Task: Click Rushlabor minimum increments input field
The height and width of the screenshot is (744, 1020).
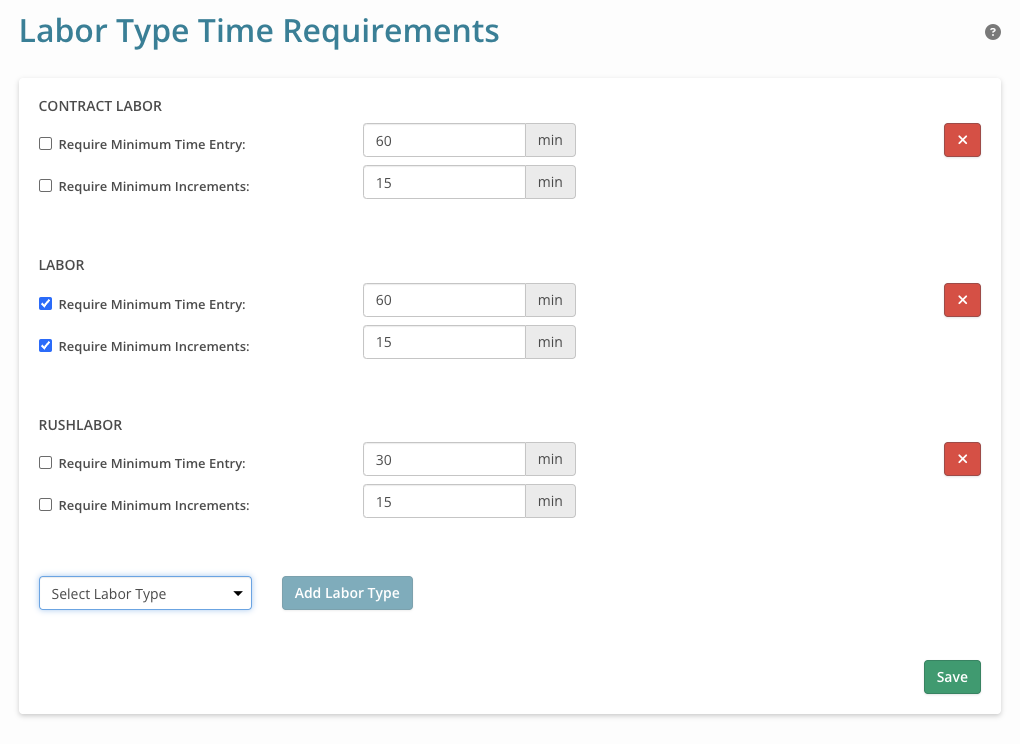Action: [x=444, y=501]
